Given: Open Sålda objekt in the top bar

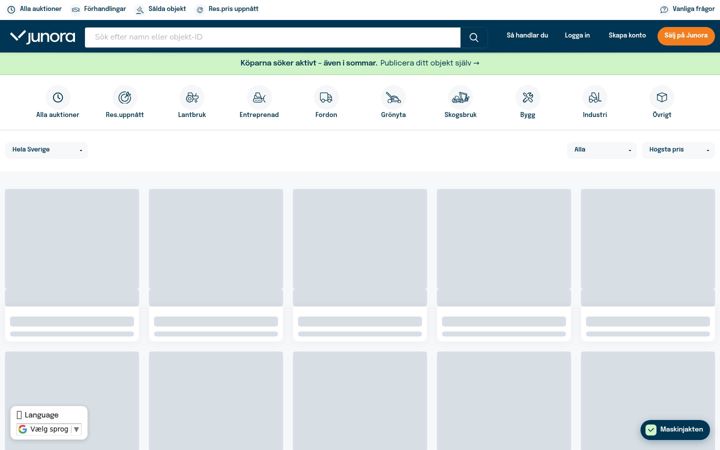Looking at the screenshot, I should (x=167, y=9).
